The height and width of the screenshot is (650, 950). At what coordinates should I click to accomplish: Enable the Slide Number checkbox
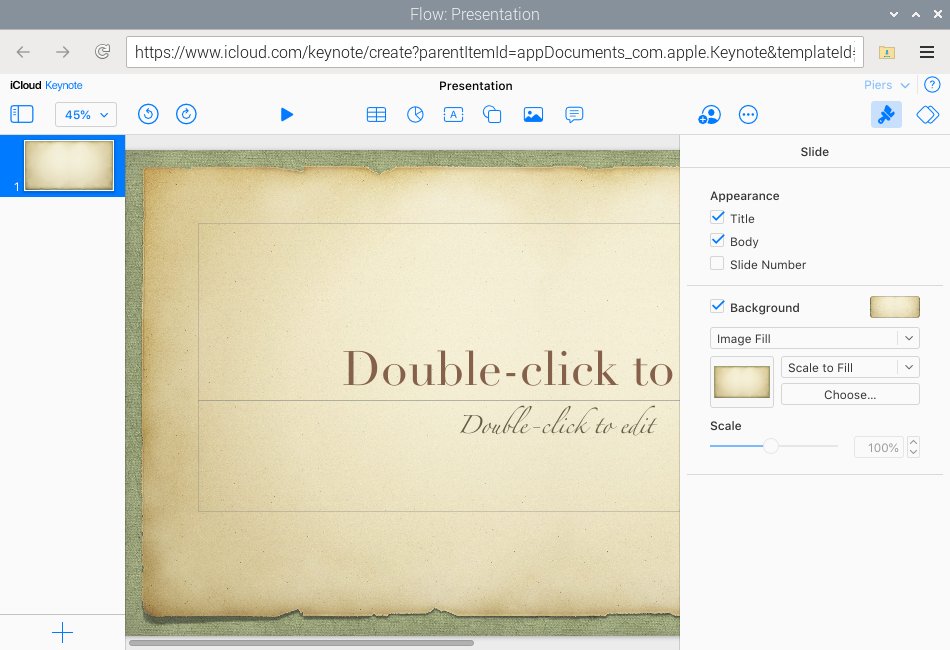click(717, 264)
